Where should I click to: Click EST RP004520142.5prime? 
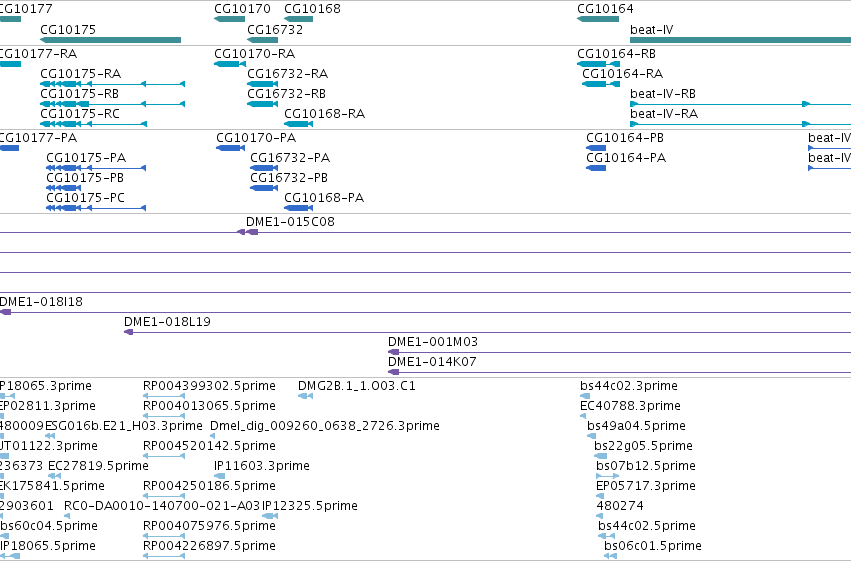164,456
